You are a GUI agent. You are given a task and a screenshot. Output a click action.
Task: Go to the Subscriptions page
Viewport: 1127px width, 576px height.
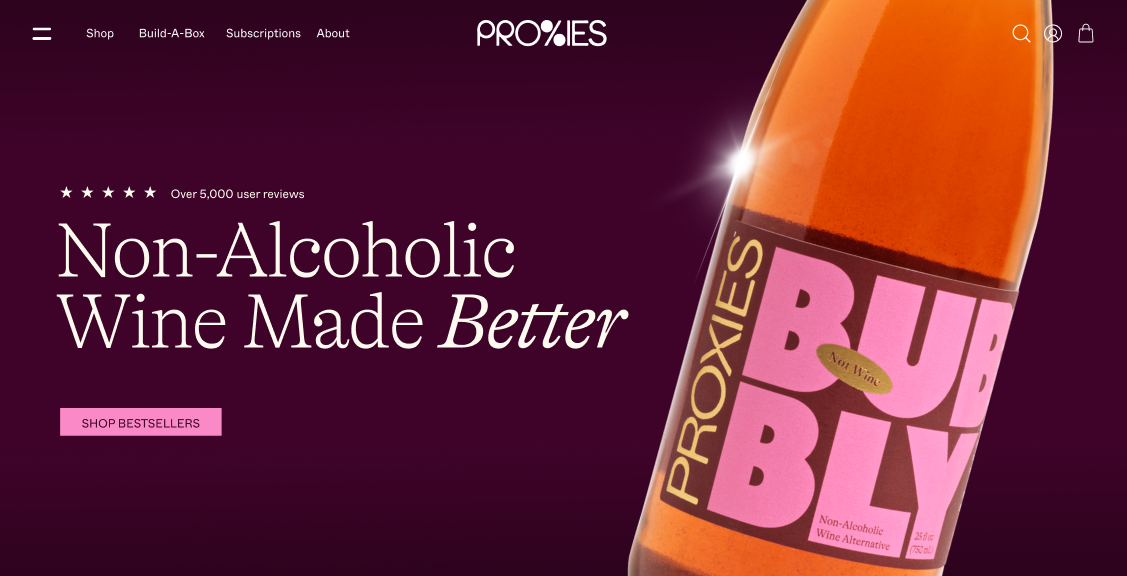coord(263,33)
